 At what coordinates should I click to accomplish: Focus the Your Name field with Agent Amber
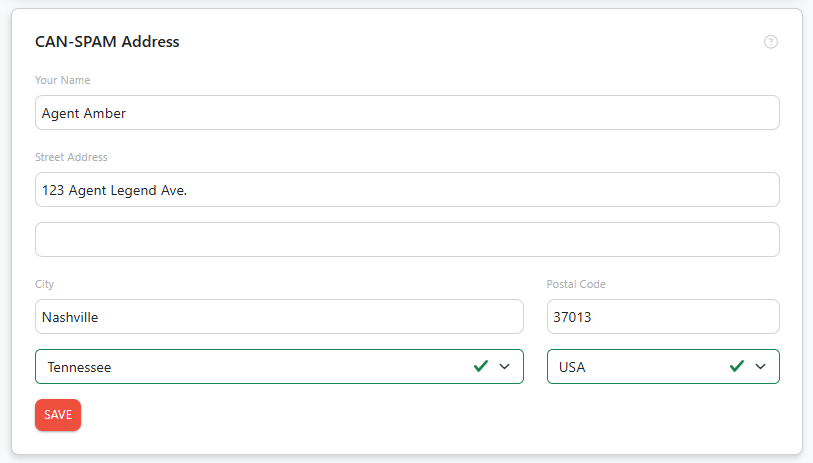point(407,113)
